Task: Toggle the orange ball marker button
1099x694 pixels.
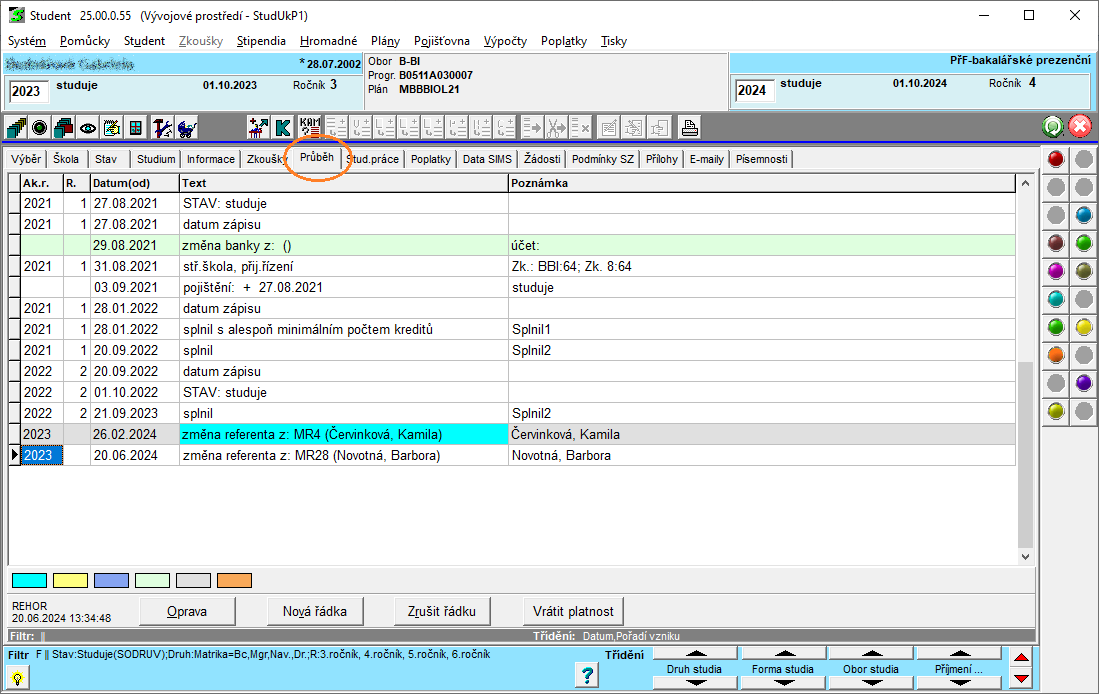Action: coord(1055,355)
